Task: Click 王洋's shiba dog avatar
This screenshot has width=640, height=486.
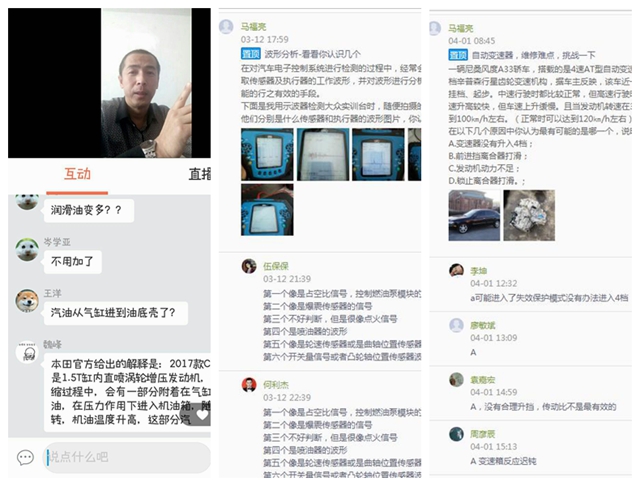Action: point(27,301)
